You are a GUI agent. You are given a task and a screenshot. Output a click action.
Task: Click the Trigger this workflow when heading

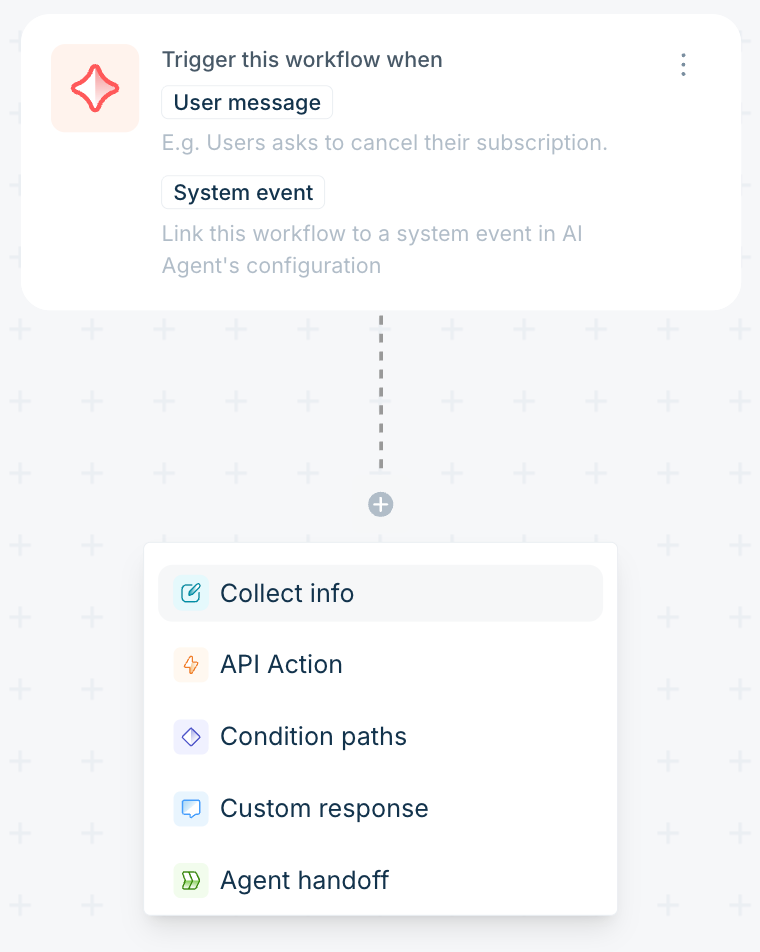point(302,60)
